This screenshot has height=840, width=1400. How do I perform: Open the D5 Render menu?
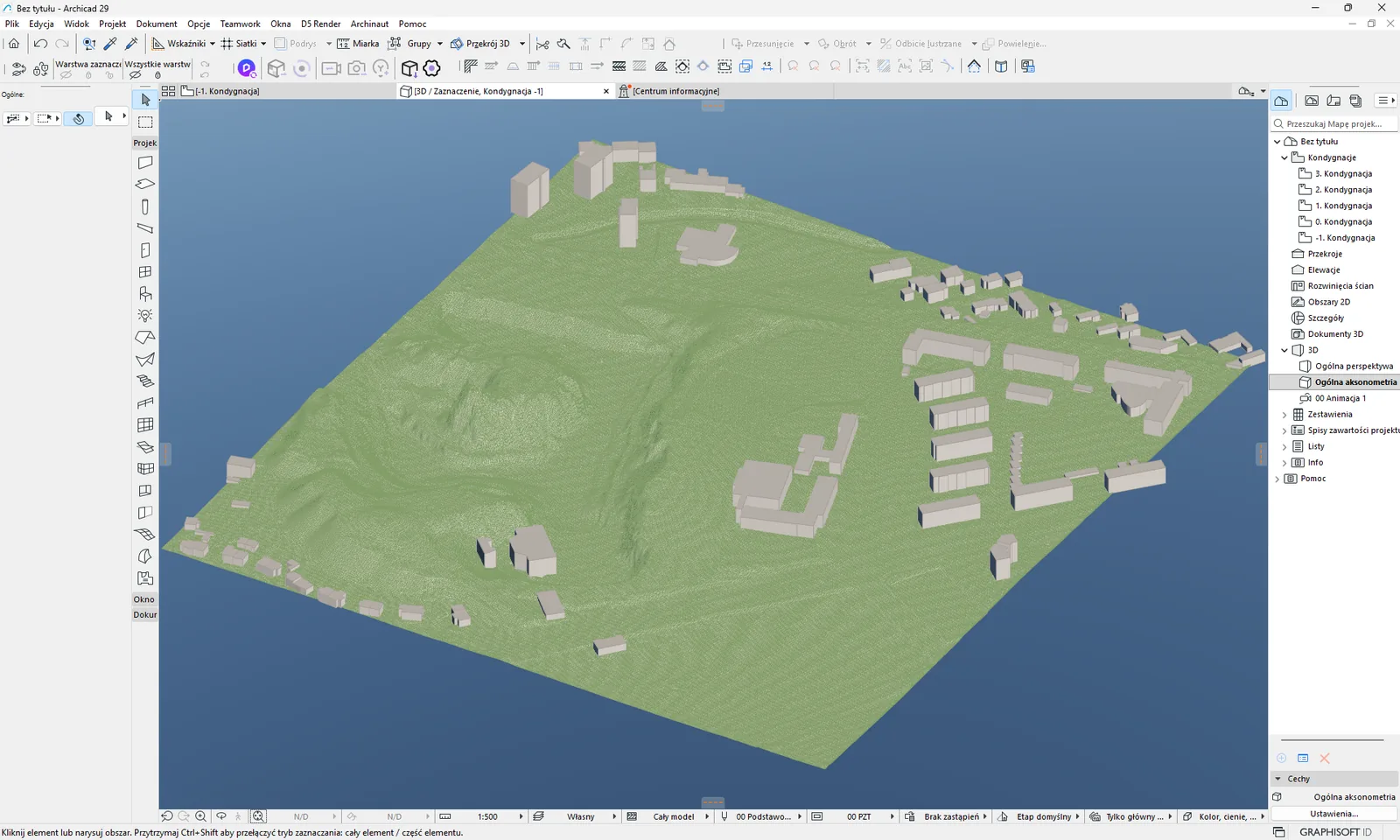point(320,24)
